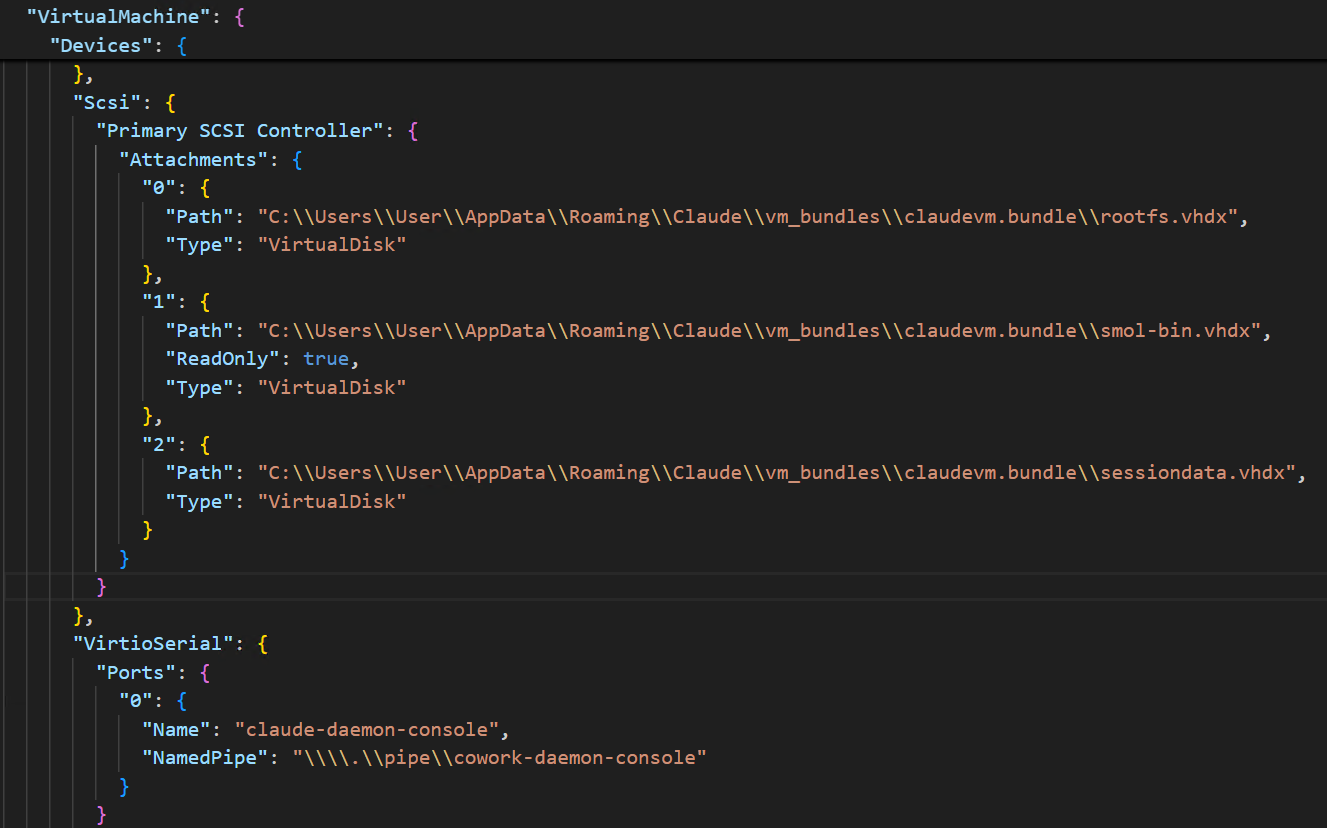Image resolution: width=1327 pixels, height=828 pixels.
Task: Click the "NamedPipe" key
Action: (x=205, y=758)
